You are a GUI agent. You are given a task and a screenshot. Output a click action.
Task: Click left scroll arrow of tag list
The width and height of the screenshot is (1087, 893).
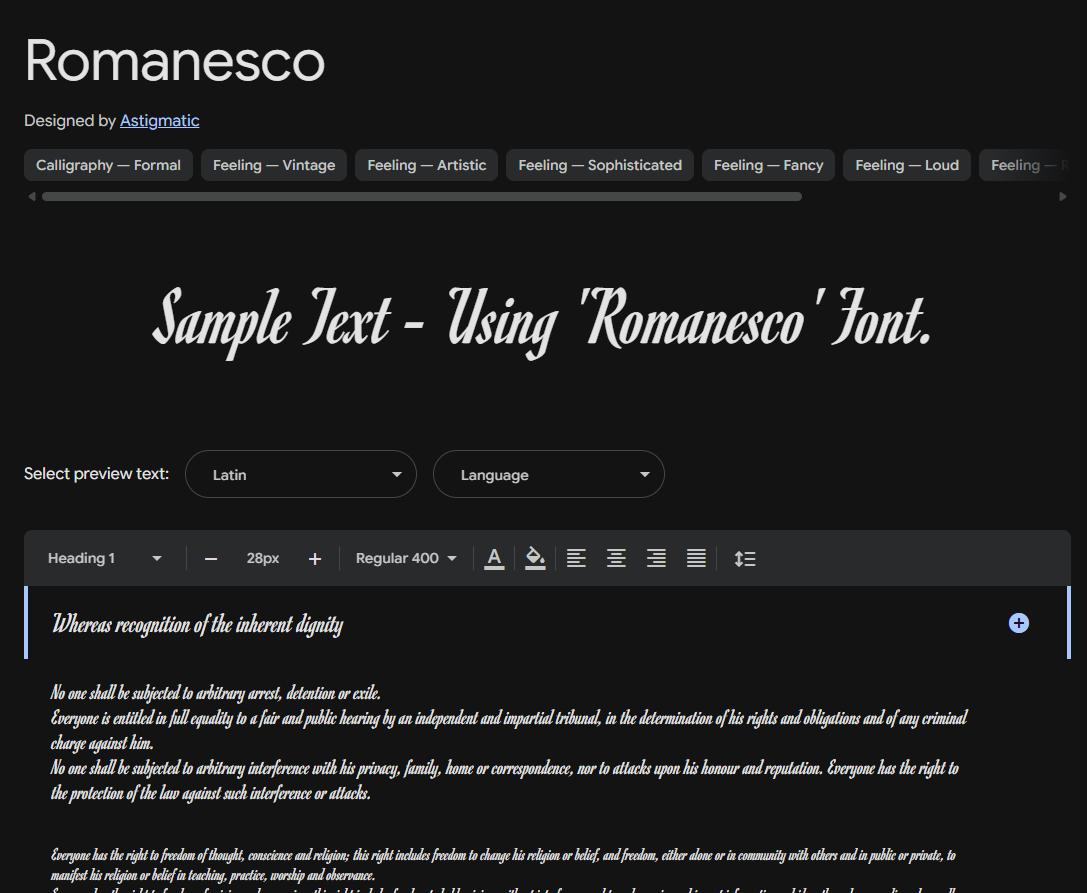31,197
